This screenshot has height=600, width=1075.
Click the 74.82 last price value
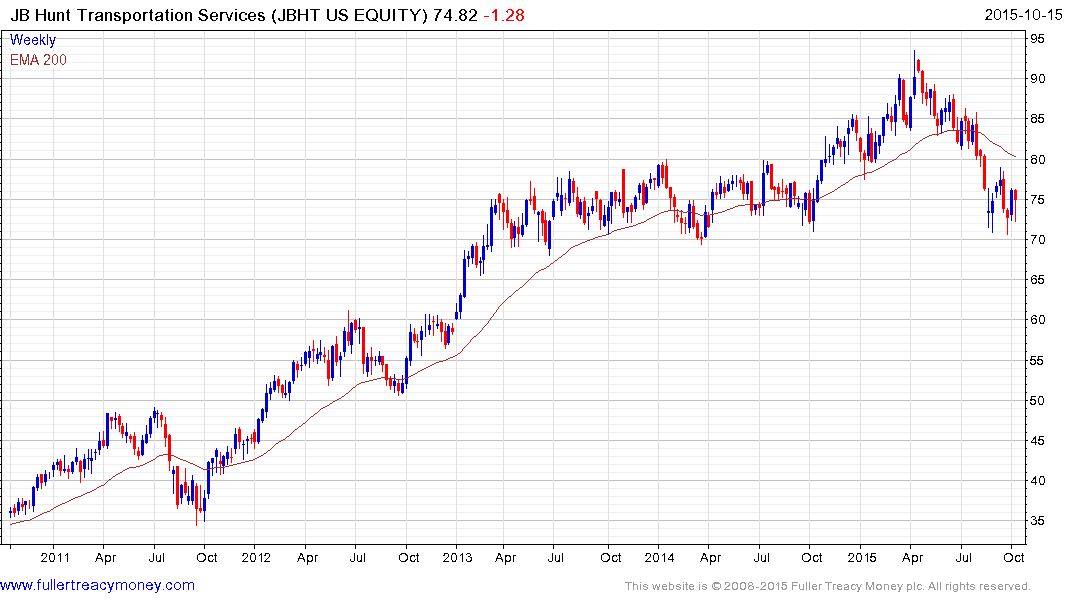(456, 15)
